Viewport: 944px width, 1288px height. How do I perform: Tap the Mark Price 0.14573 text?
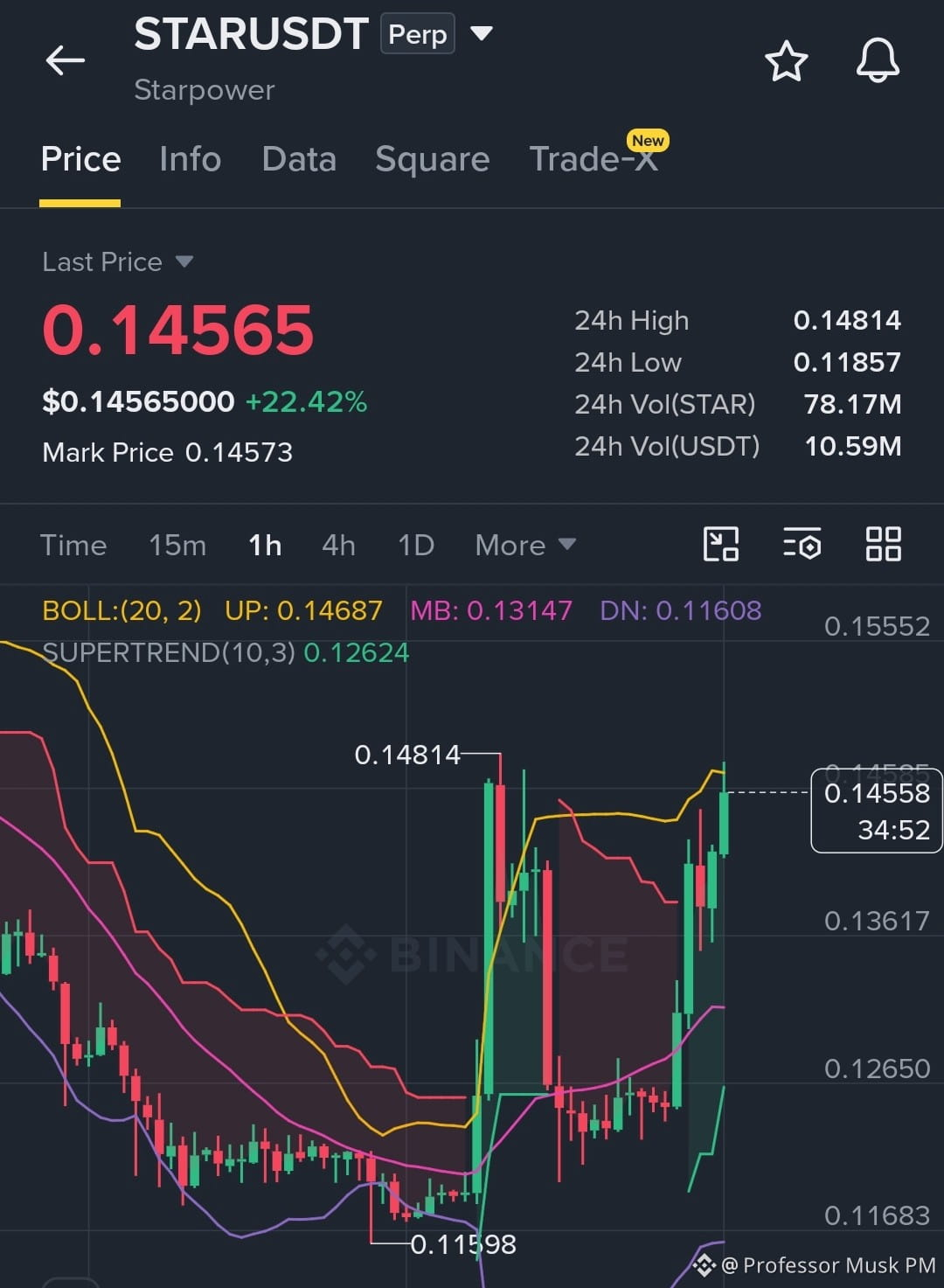pos(168,452)
